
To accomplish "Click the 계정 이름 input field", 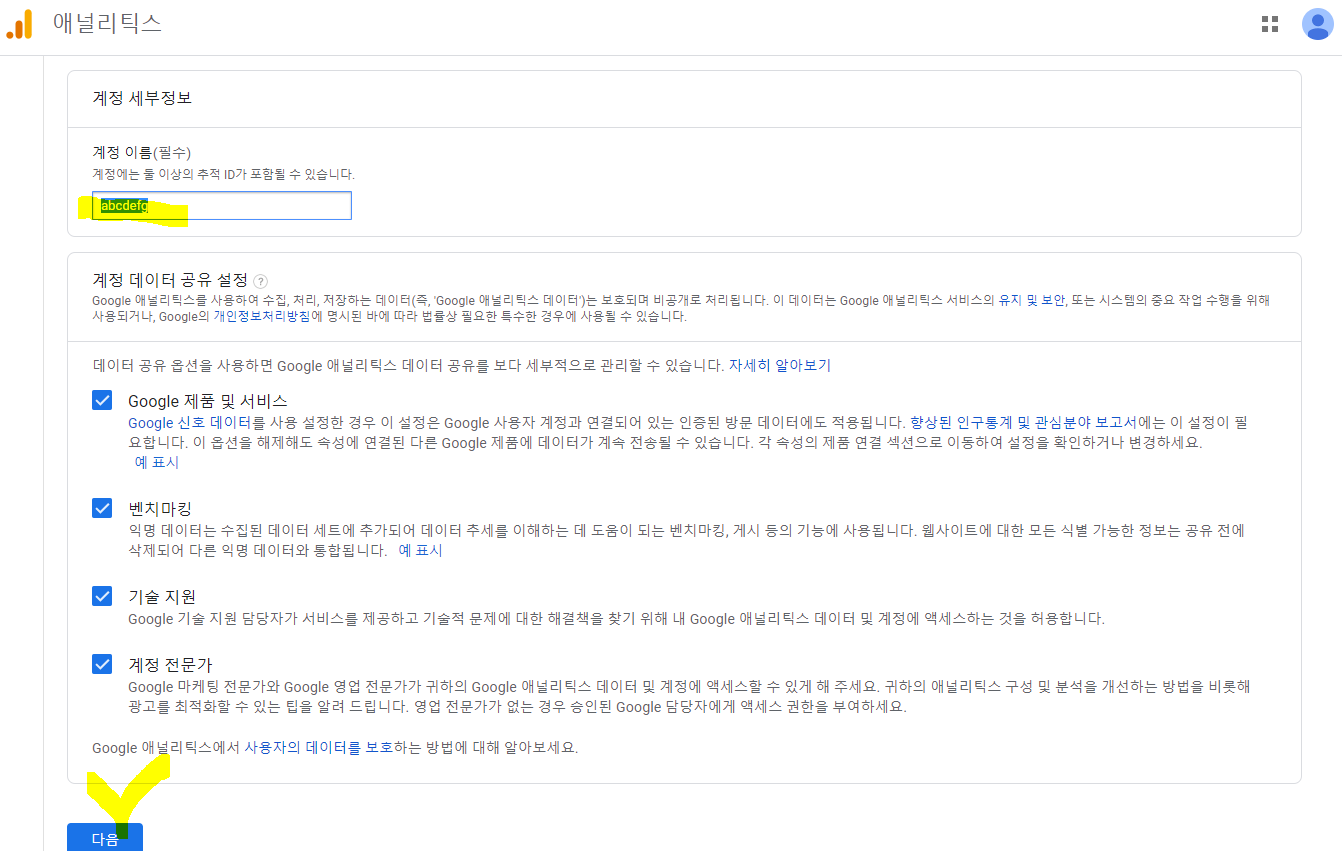I will (x=222, y=206).
